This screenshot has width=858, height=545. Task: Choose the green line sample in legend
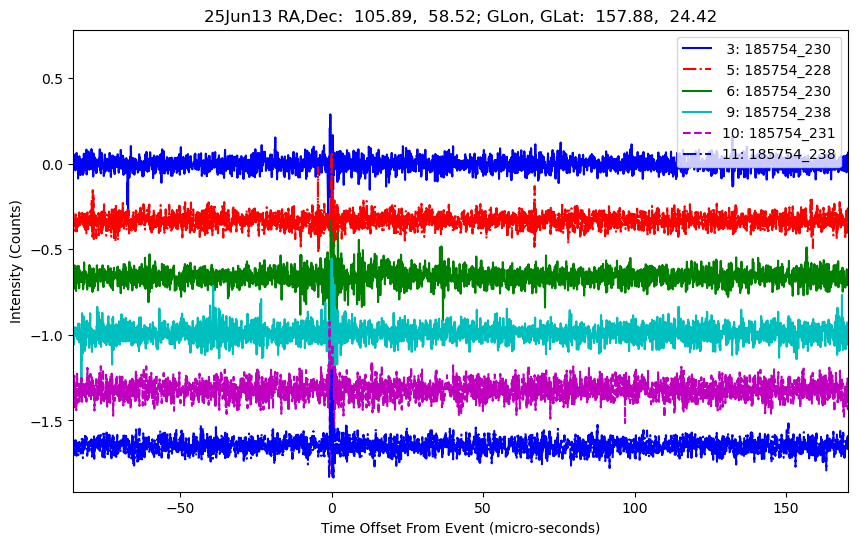tap(699, 90)
